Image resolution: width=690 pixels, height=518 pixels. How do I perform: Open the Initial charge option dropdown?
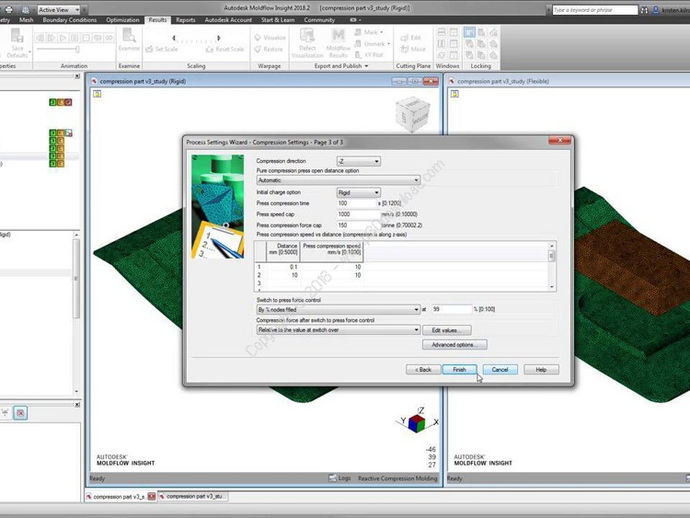[x=359, y=192]
